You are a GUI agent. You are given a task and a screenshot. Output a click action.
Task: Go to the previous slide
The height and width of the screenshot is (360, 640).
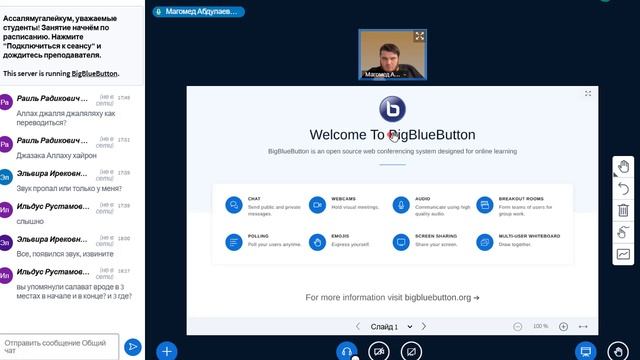[358, 327]
